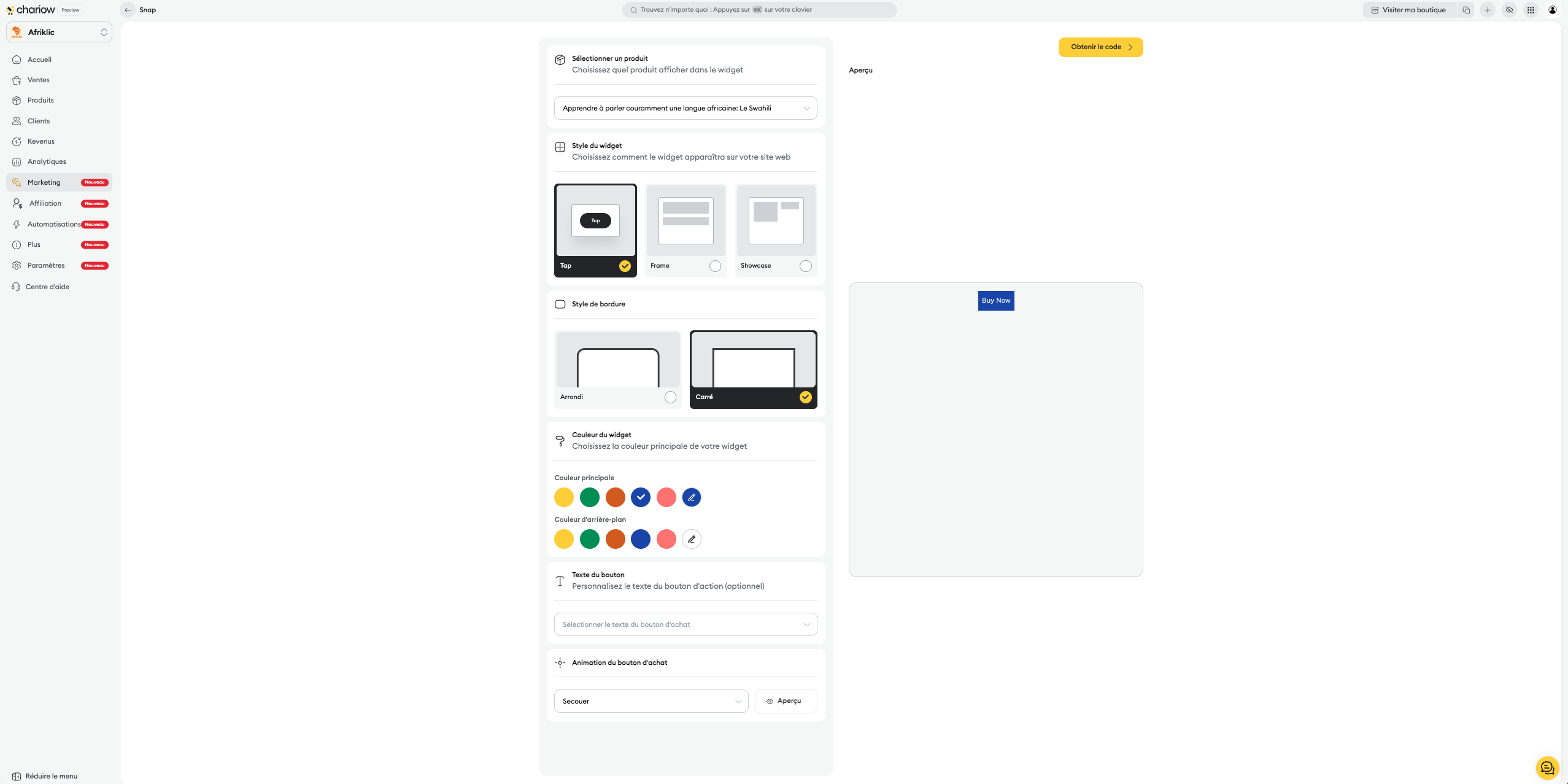Open Analytiques in the sidebar menu
This screenshot has height=784, width=1568.
[x=47, y=161]
